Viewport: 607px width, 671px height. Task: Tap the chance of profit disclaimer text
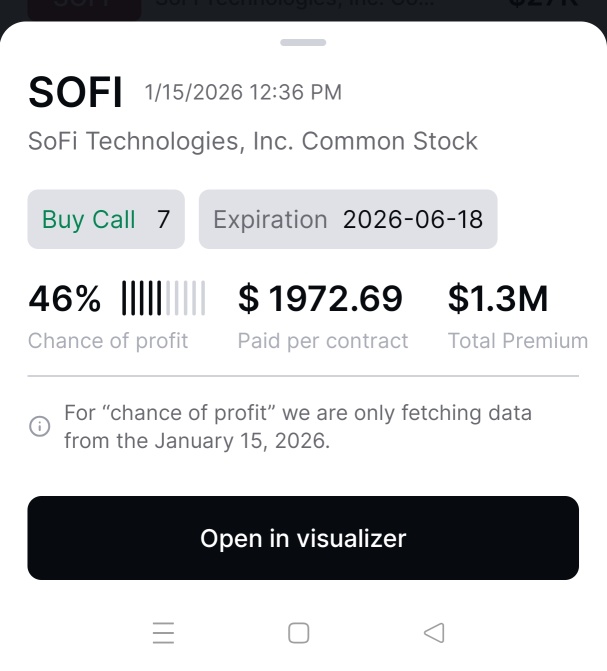(x=298, y=427)
